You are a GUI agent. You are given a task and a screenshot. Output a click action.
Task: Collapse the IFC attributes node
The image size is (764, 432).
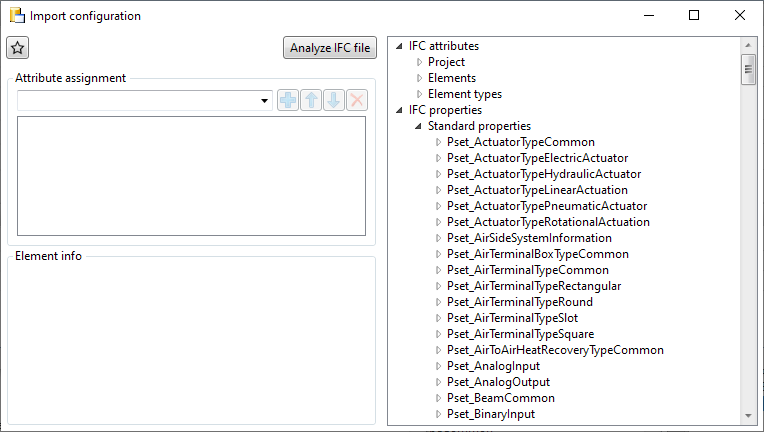point(400,46)
